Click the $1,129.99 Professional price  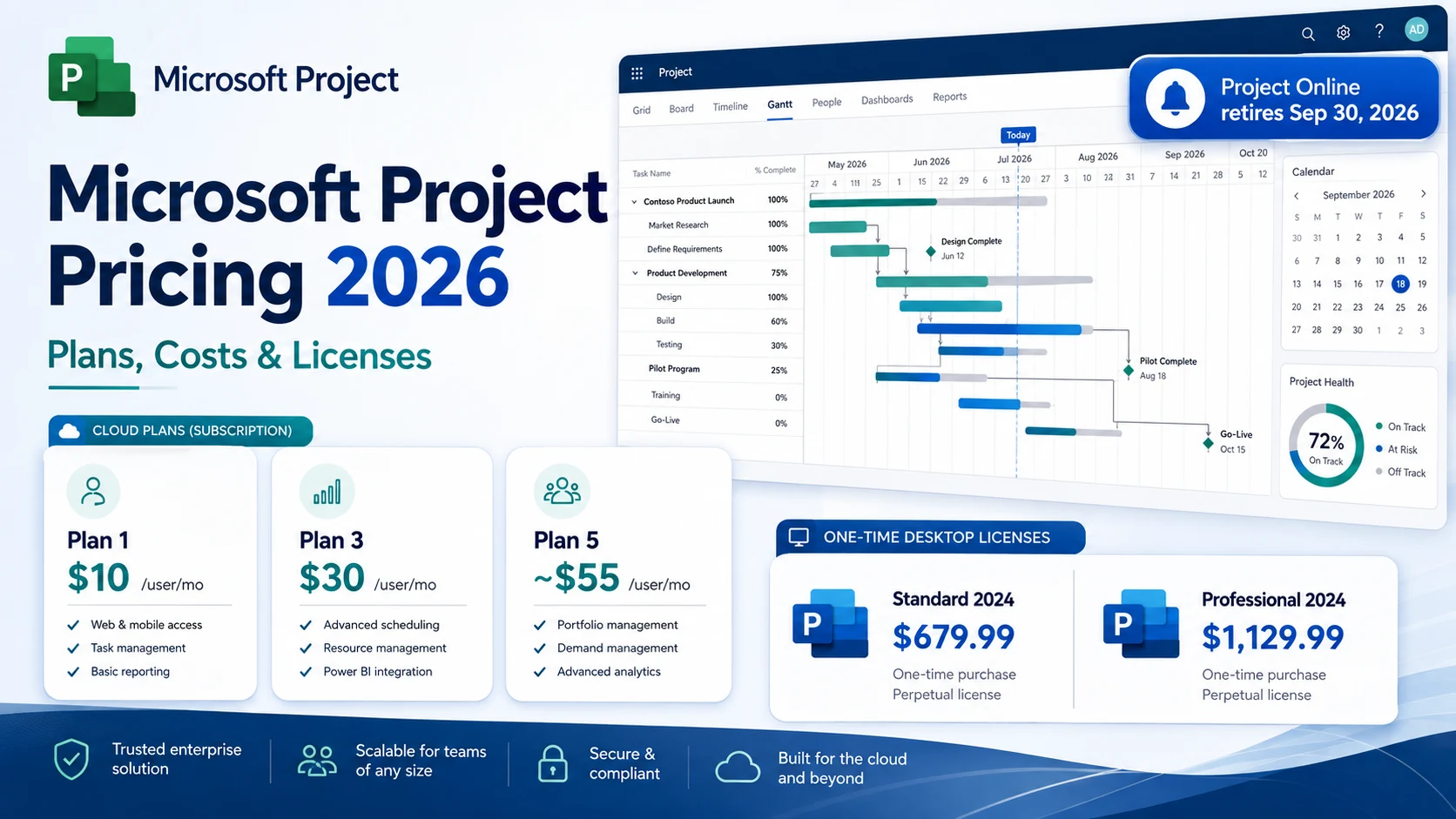(x=1273, y=638)
